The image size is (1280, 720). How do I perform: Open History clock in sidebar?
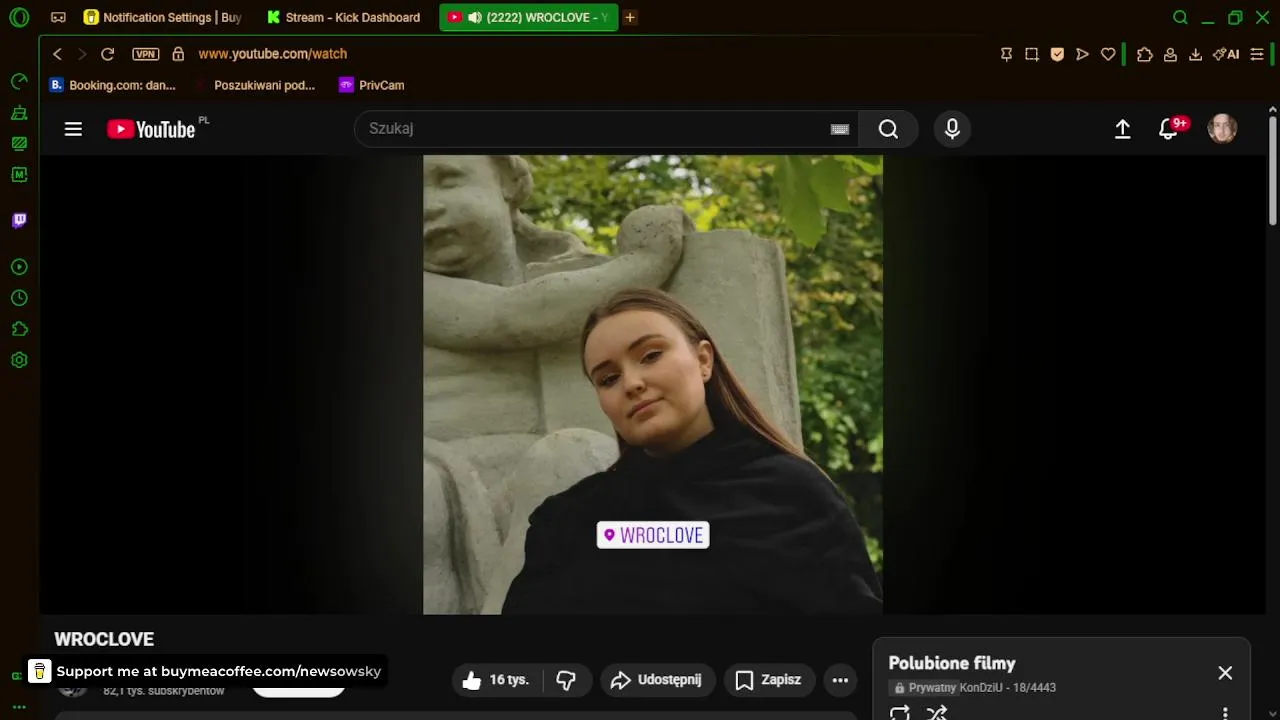point(19,298)
